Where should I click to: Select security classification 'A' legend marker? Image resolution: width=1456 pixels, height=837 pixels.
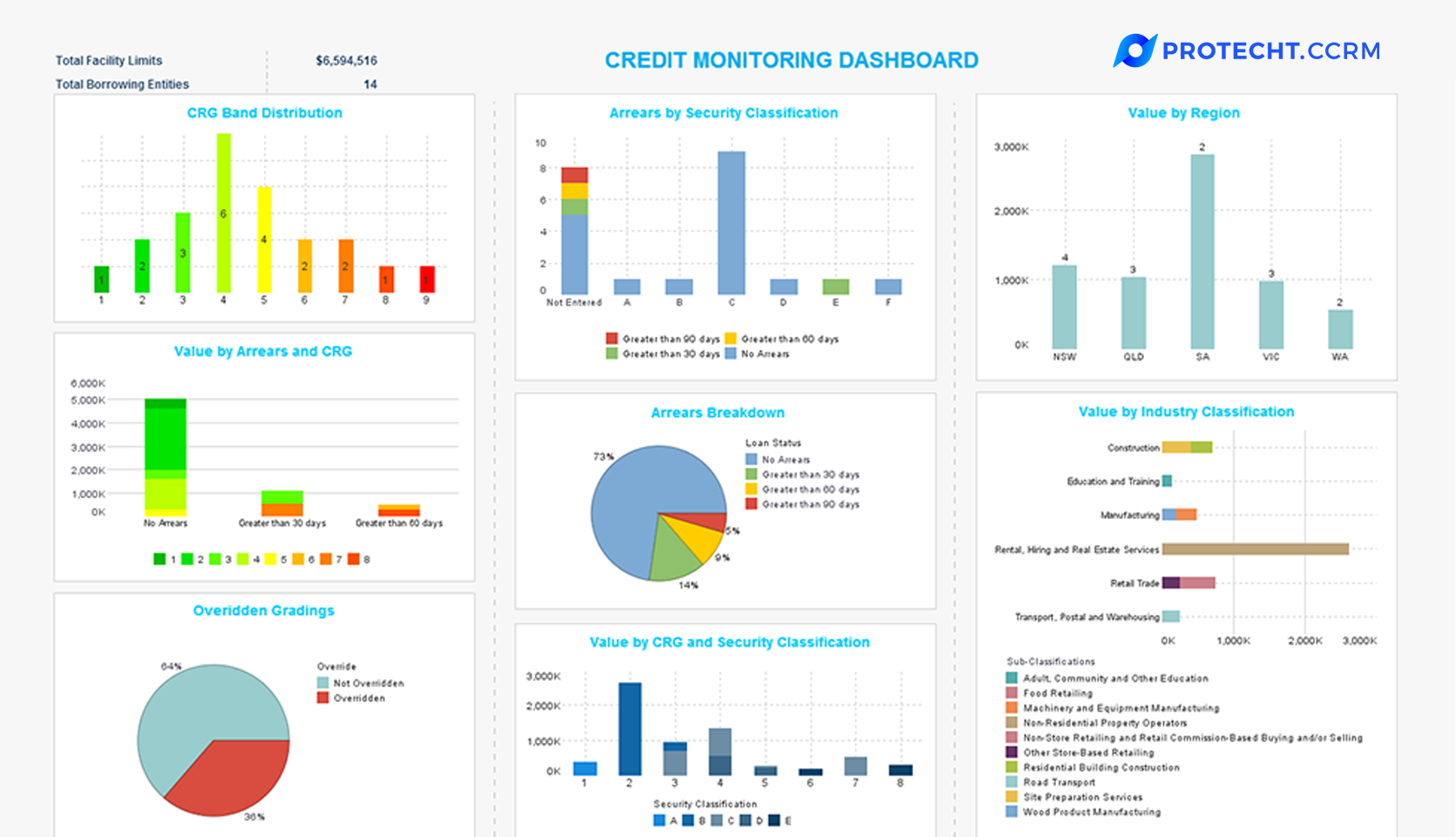(659, 820)
